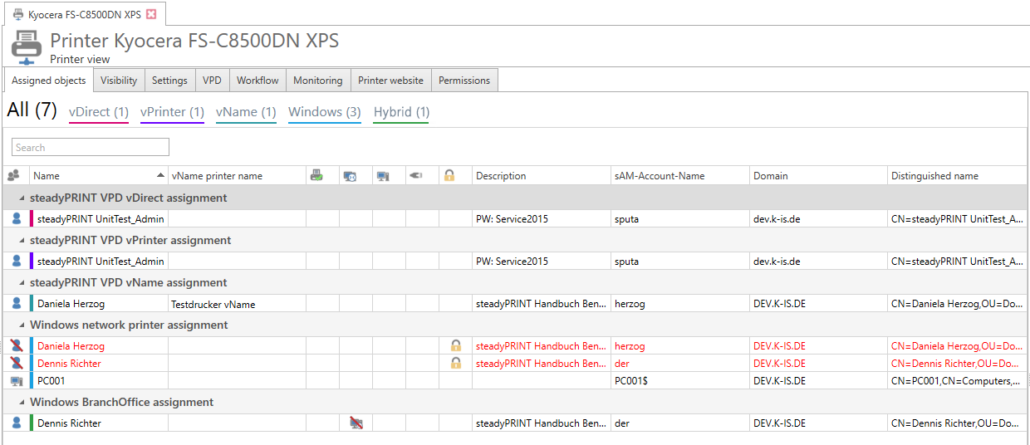This screenshot has height=445, width=1030.
Task: Switch to the Settings tab
Action: (170, 80)
